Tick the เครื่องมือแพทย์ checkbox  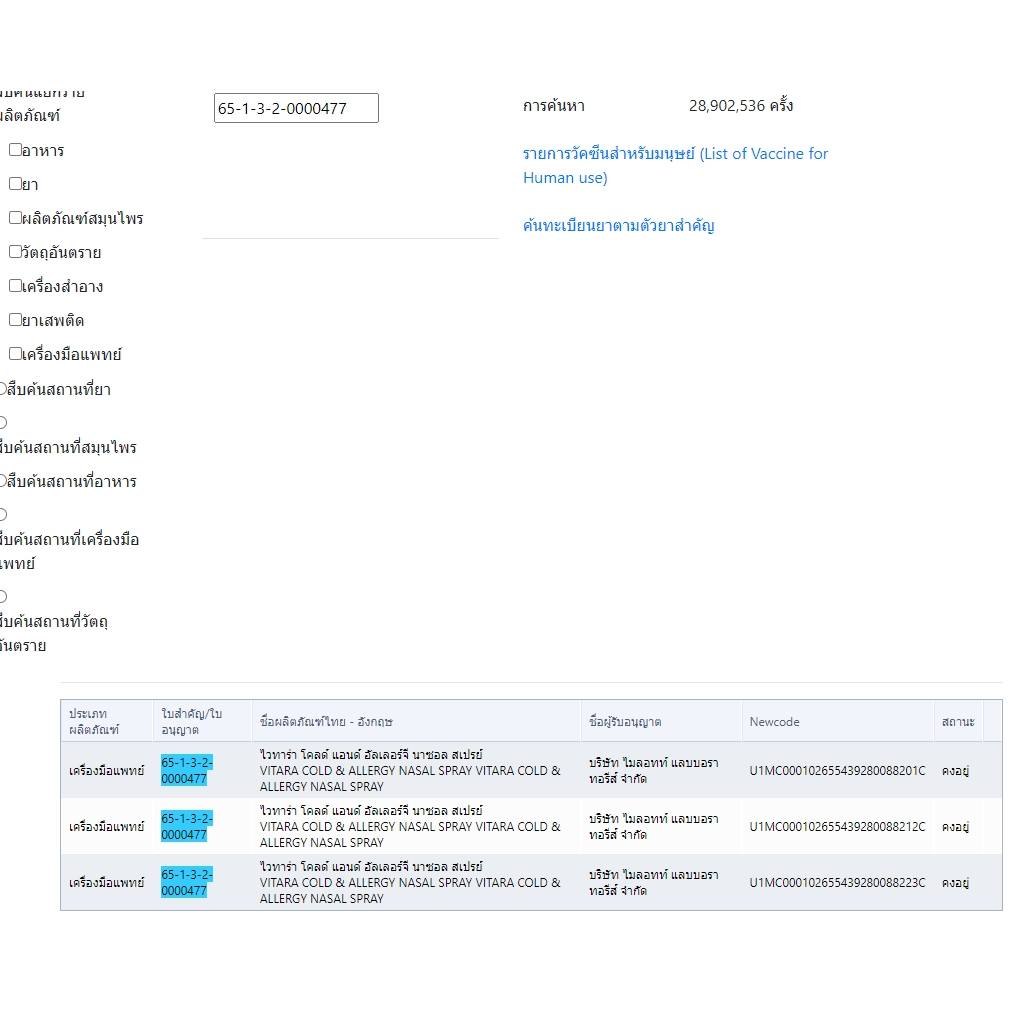click(15, 354)
